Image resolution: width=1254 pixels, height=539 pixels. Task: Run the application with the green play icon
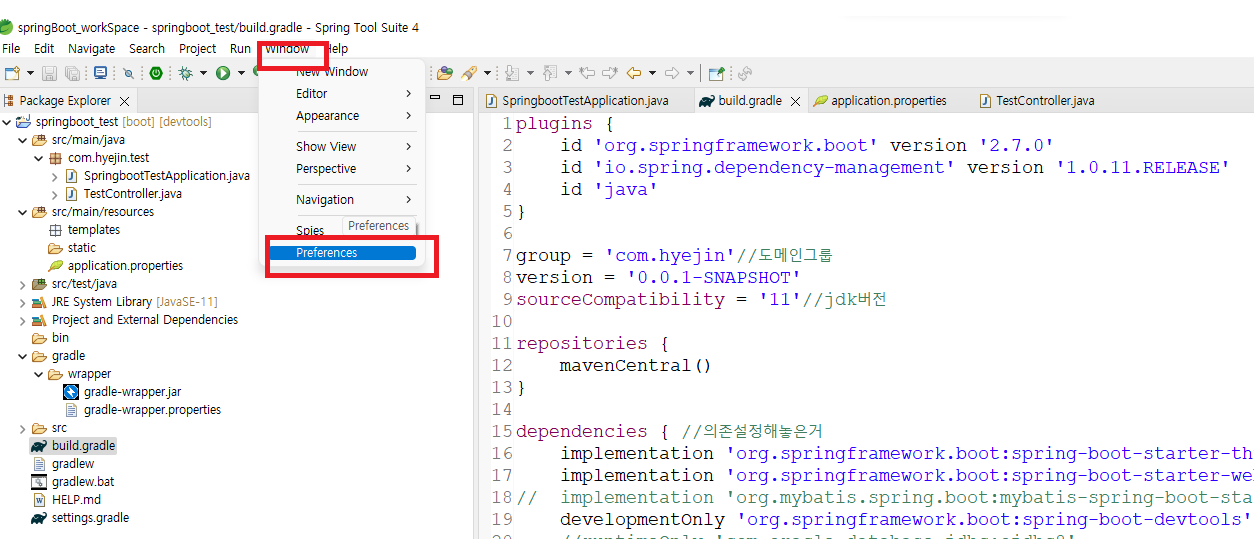coord(223,73)
